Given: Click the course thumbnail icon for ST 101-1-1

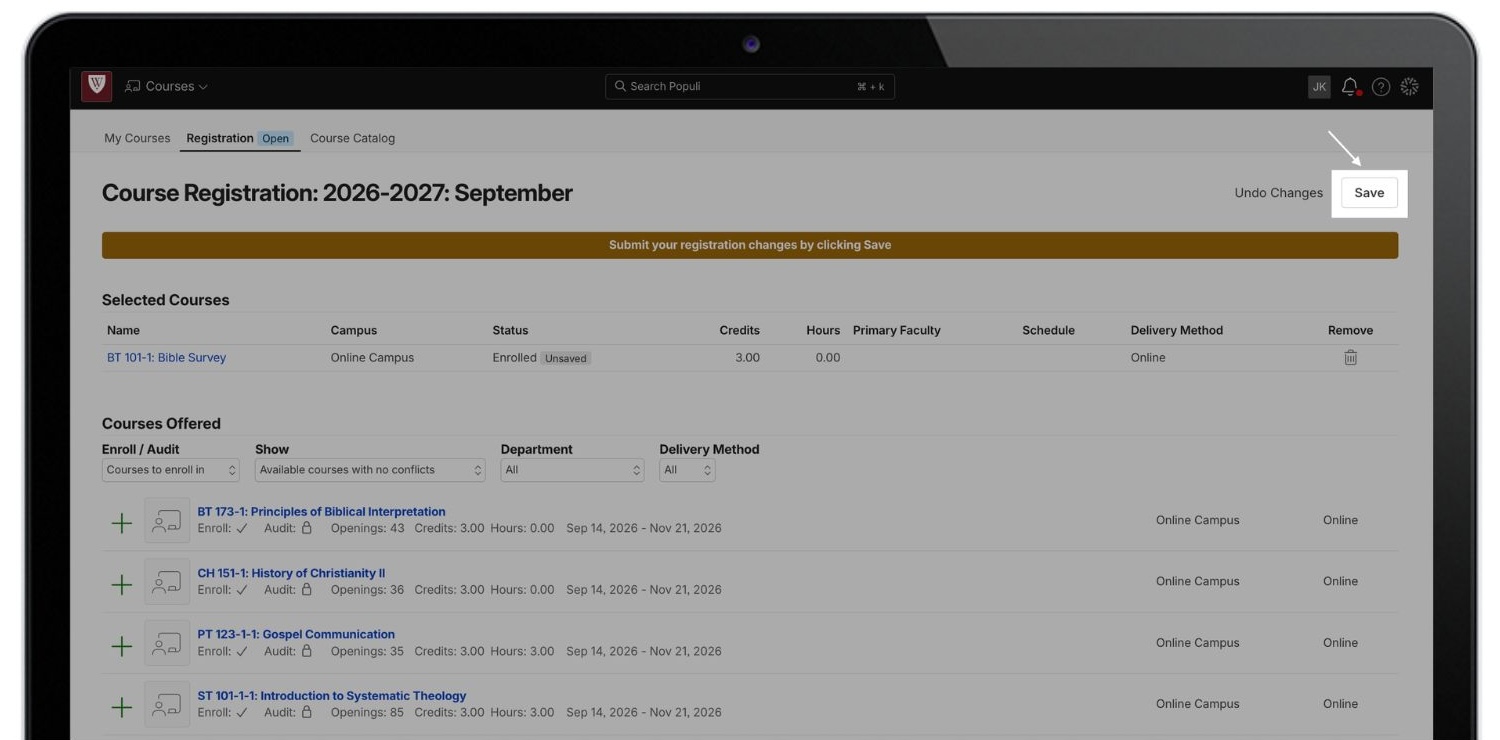Looking at the screenshot, I should [167, 704].
